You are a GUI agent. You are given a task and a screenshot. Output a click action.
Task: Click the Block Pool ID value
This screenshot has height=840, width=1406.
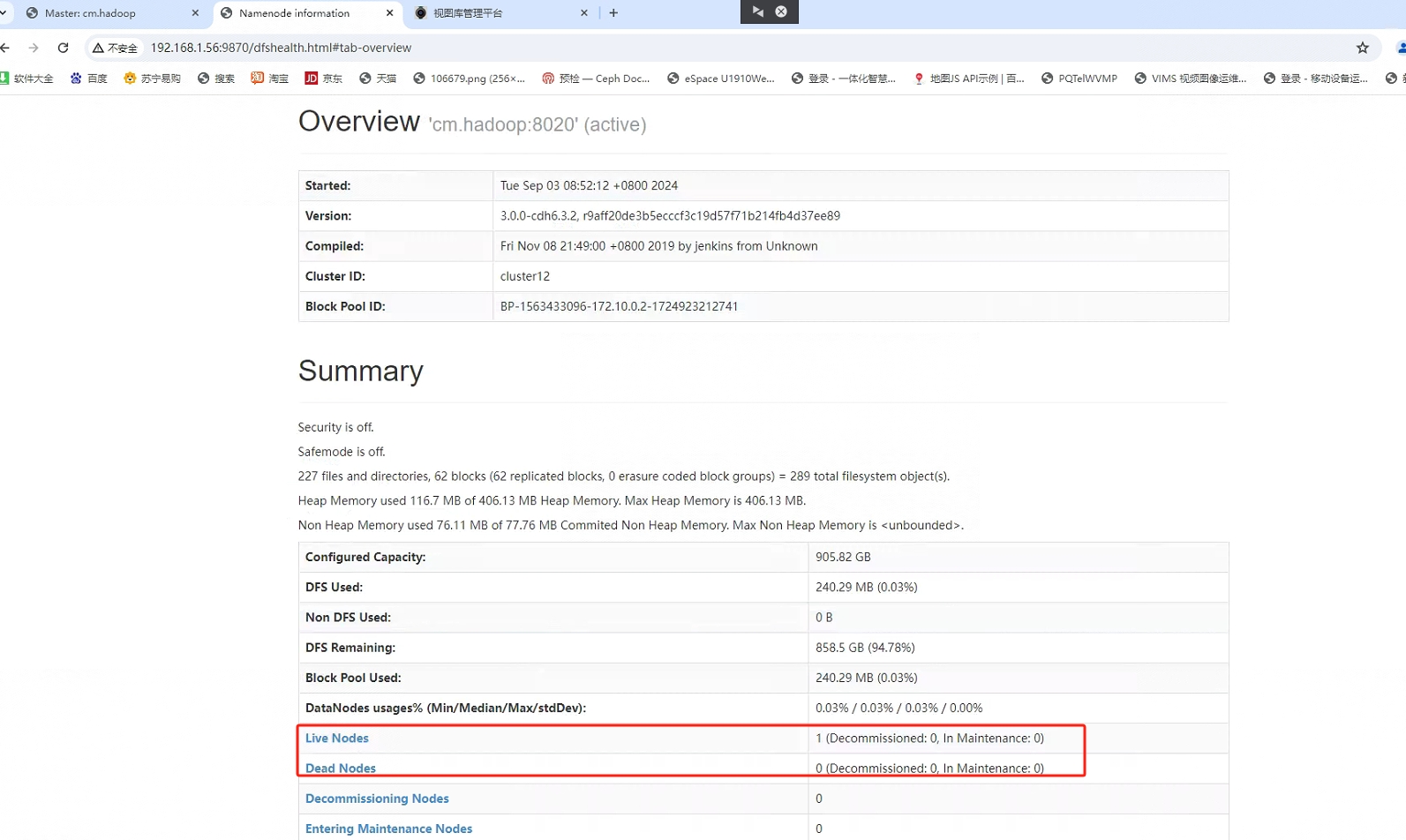tap(619, 306)
